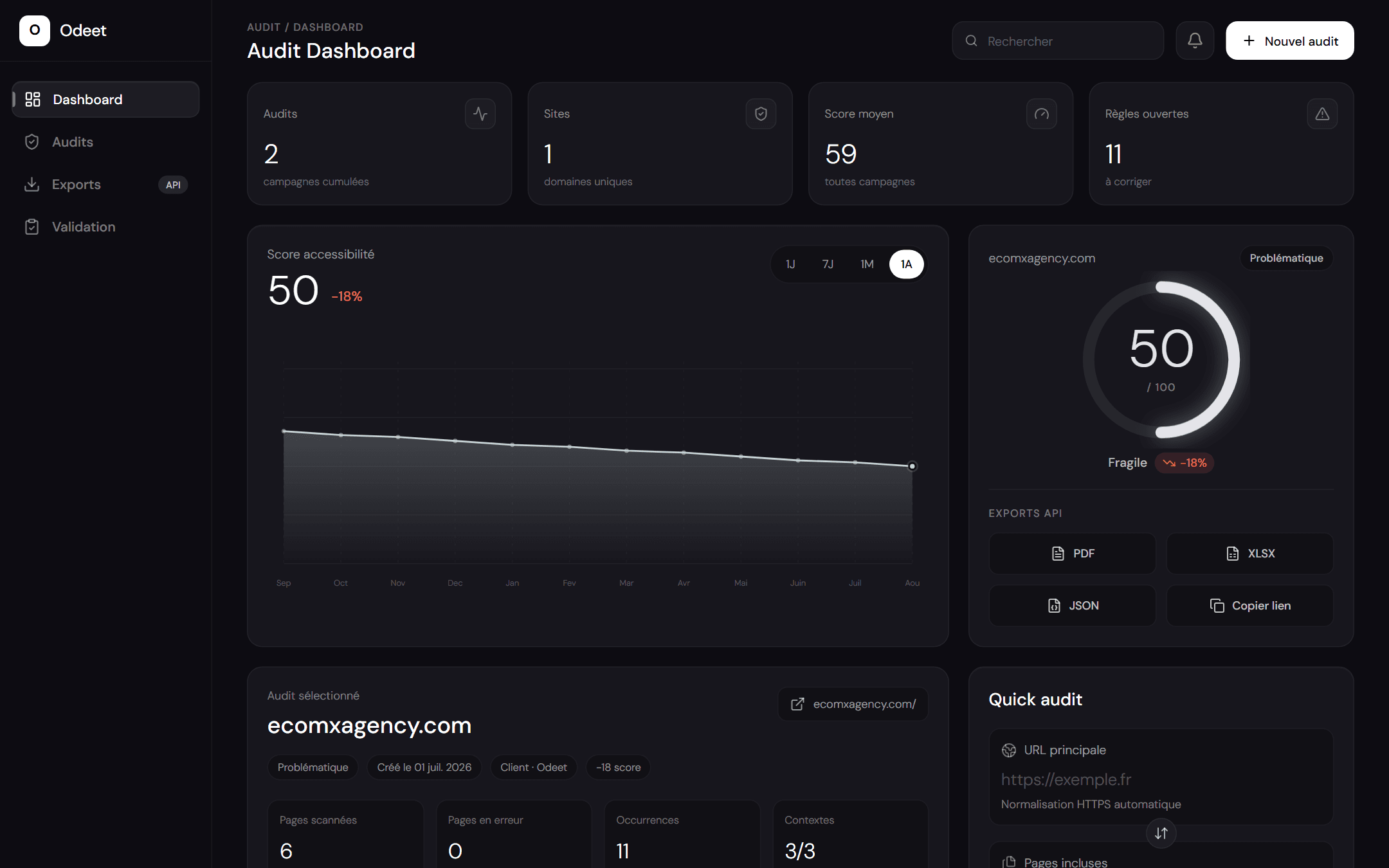Click the XLSX spreadsheet icon
This screenshot has width=1389, height=868.
point(1233,554)
